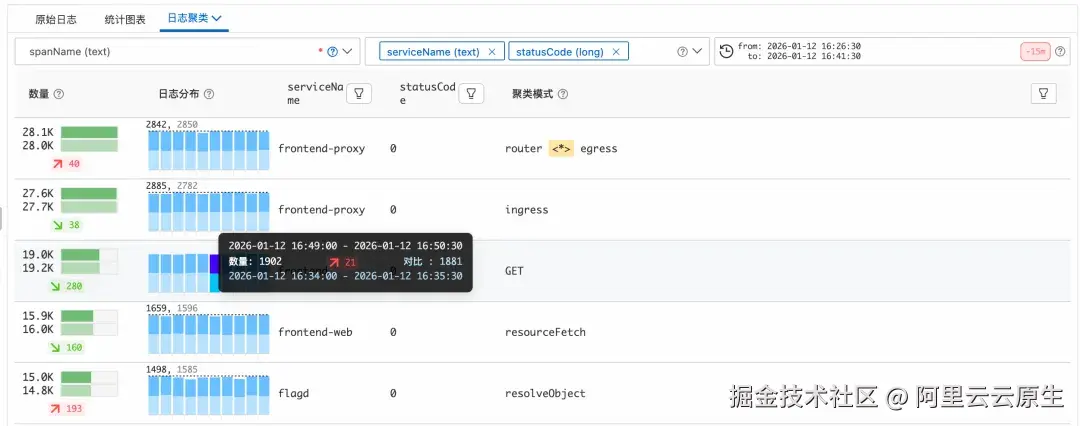
Task: Click the 28.1K count bar
Action: (x=90, y=132)
